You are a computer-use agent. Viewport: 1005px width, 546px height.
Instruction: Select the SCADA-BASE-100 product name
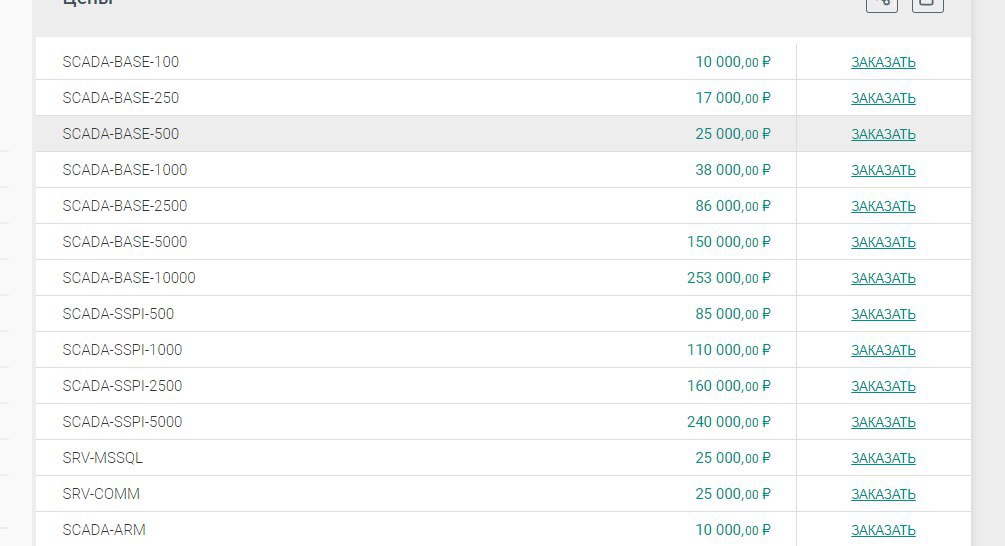(120, 62)
